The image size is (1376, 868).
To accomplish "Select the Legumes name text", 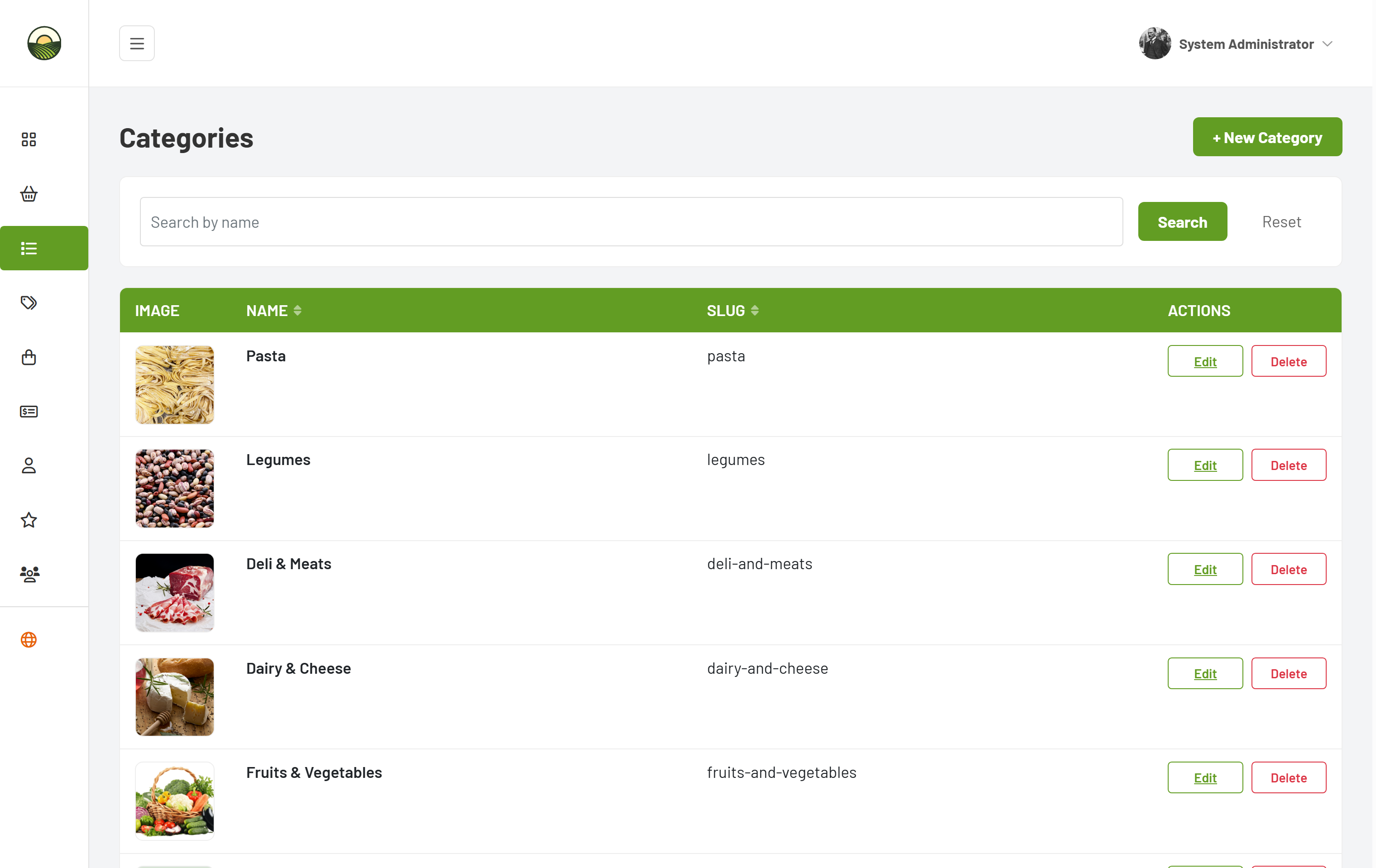I will tap(278, 460).
